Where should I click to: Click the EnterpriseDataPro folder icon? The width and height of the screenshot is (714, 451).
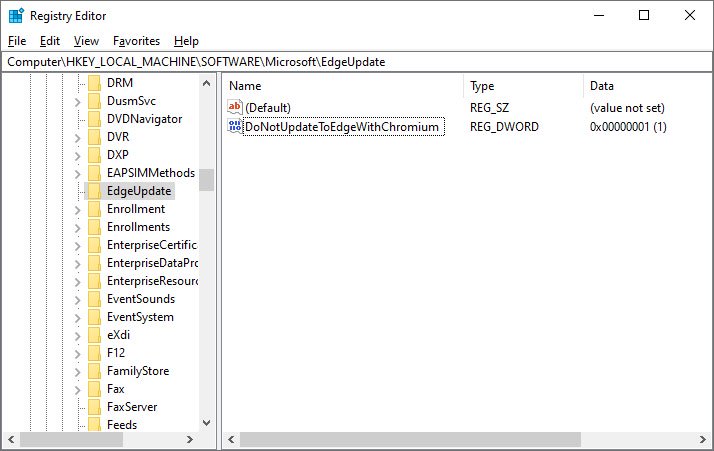click(94, 263)
